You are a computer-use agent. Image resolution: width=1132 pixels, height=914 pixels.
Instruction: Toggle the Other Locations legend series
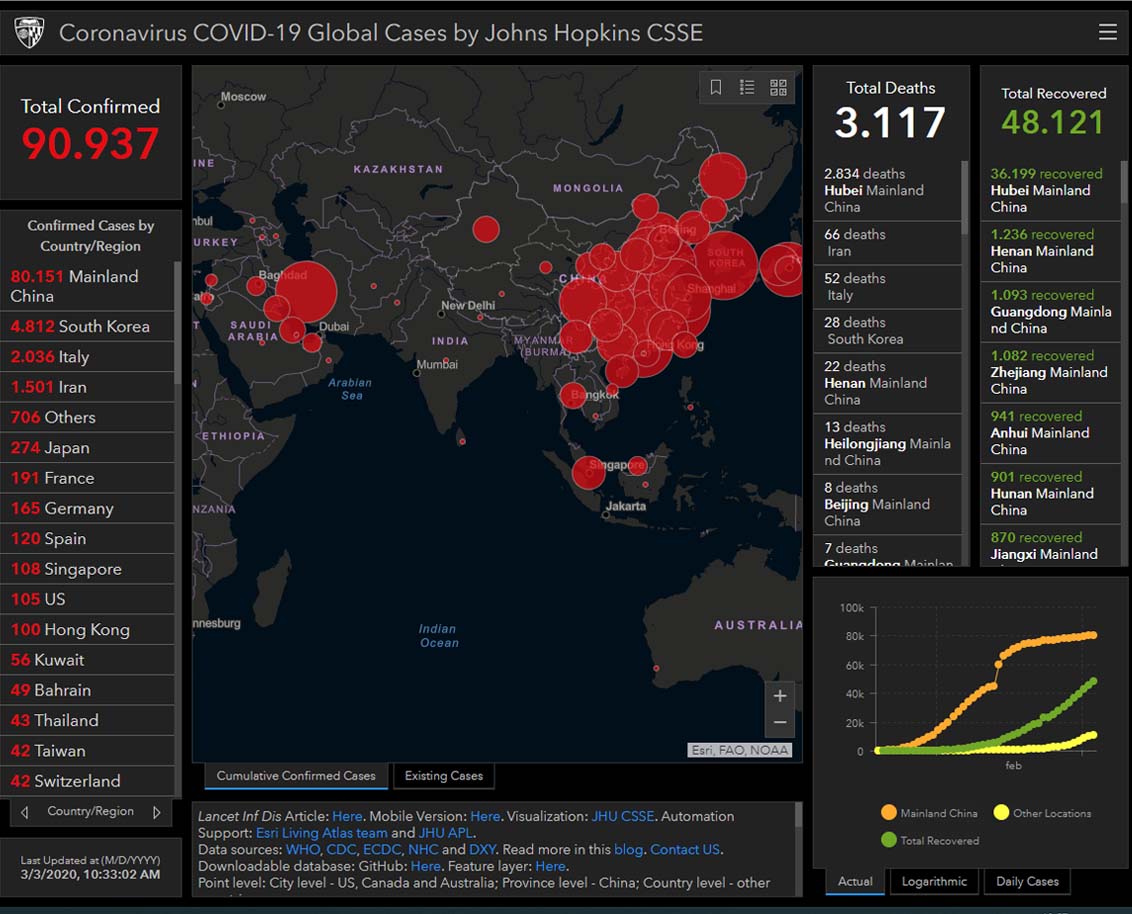point(1042,813)
